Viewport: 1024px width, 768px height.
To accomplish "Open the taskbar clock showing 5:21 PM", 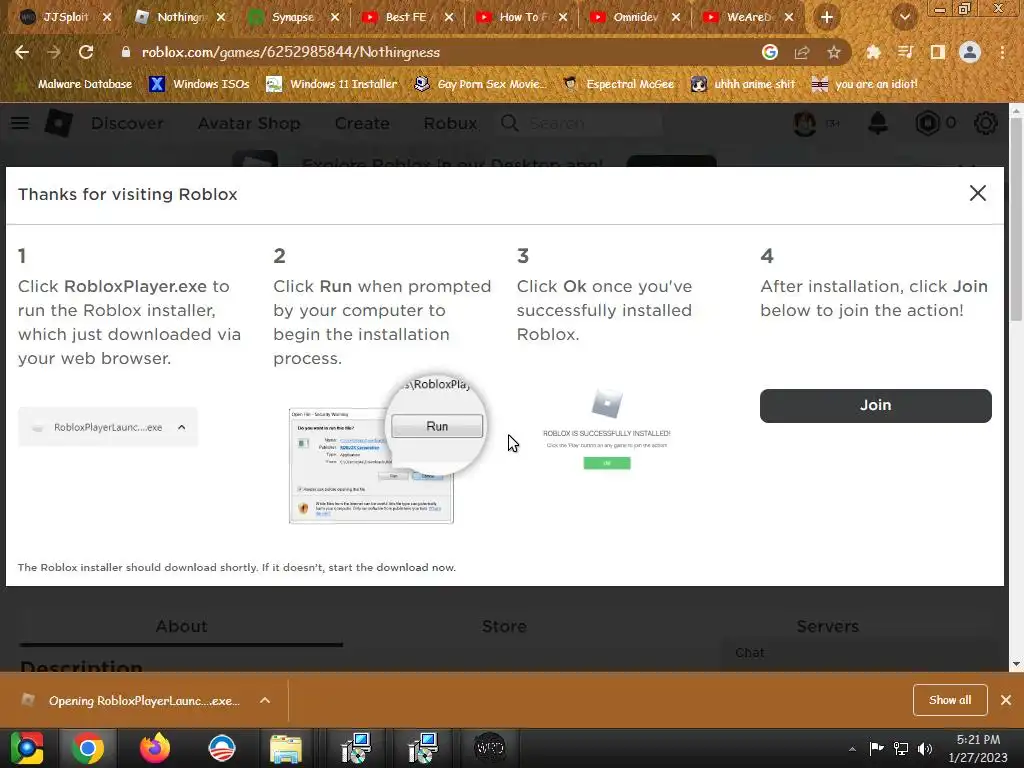I will point(978,748).
